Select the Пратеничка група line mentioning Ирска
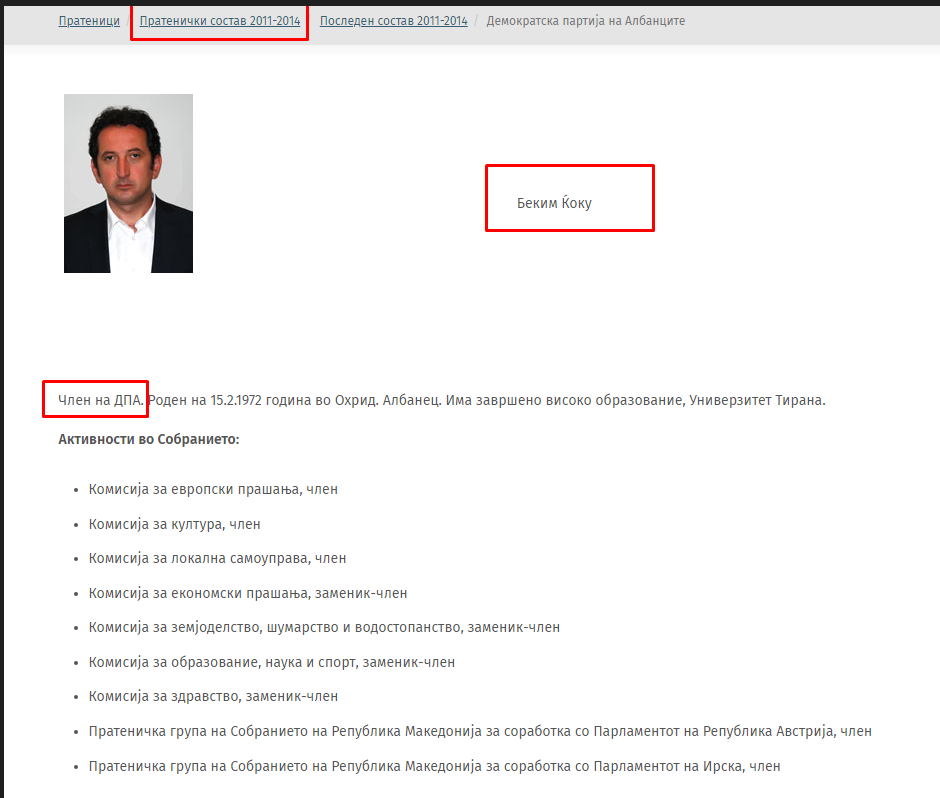The height and width of the screenshot is (798, 940). (435, 766)
